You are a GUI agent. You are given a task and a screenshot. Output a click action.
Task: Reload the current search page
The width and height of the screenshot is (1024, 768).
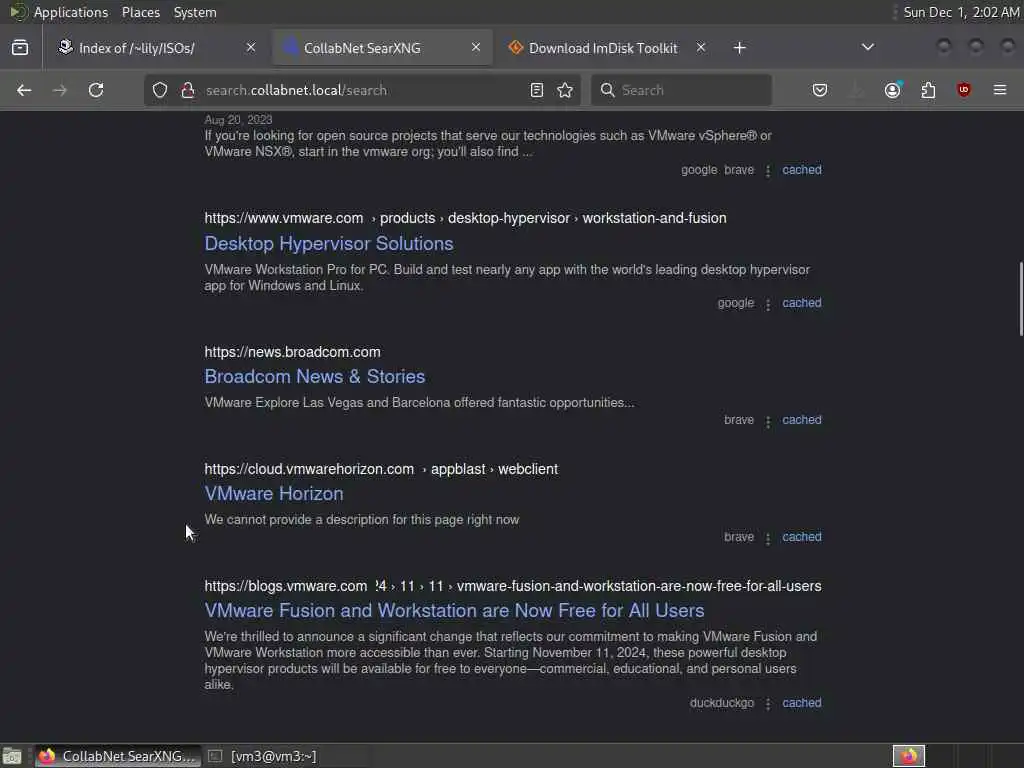[96, 90]
